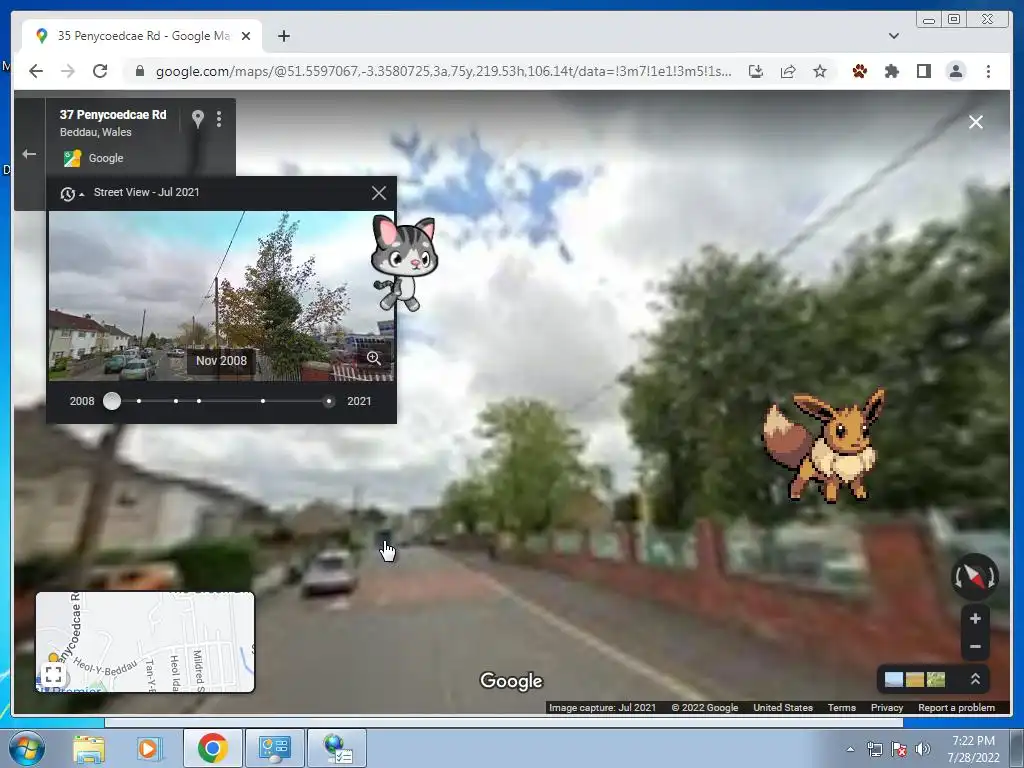Click Report a problem link
1024x768 pixels.
956,707
